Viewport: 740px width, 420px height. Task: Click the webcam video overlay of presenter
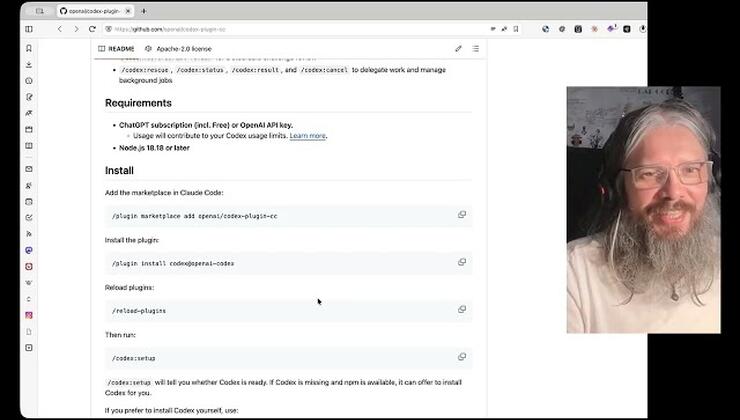click(x=644, y=210)
